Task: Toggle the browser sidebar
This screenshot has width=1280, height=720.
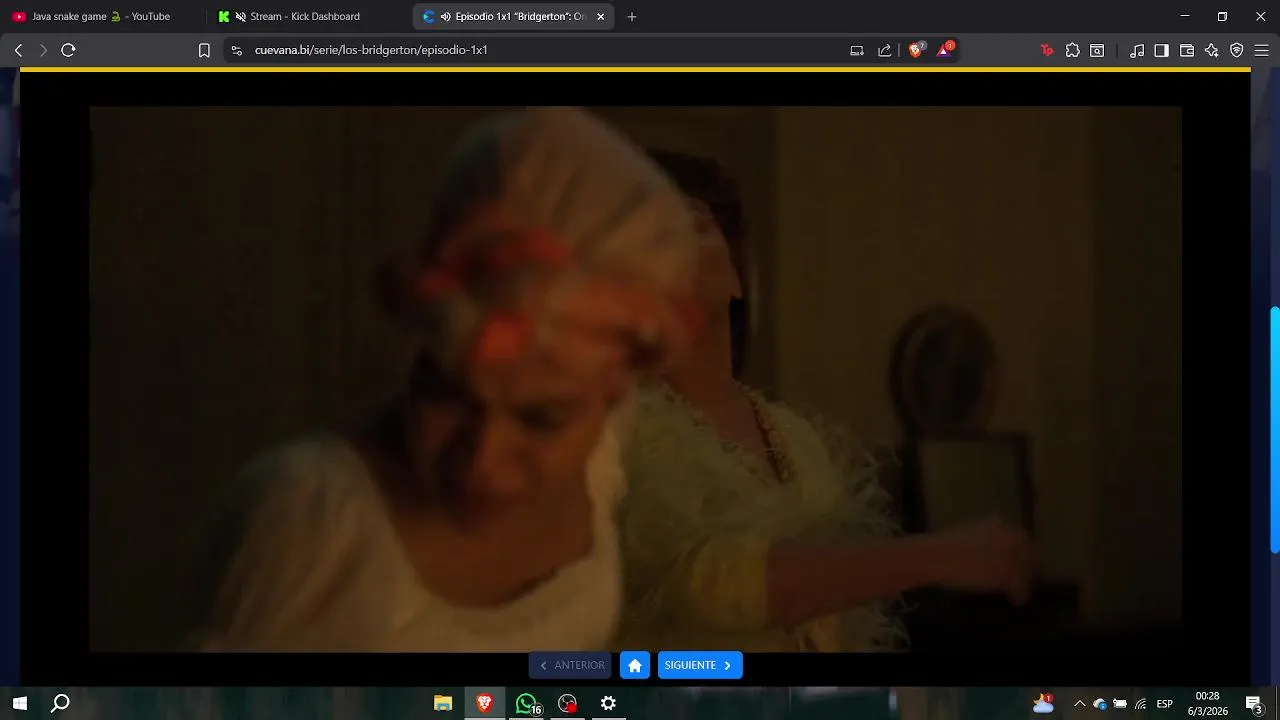Action: pyautogui.click(x=1161, y=50)
